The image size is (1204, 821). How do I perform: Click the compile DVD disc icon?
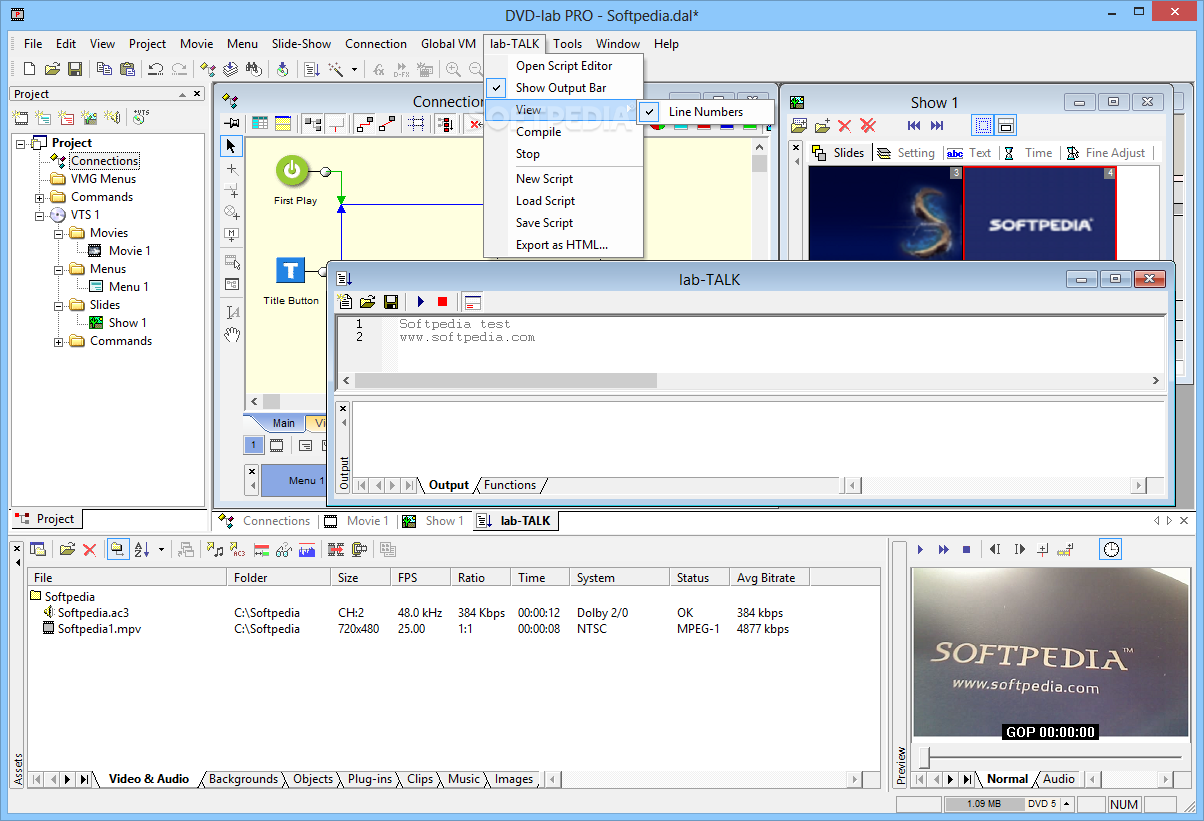coord(283,69)
